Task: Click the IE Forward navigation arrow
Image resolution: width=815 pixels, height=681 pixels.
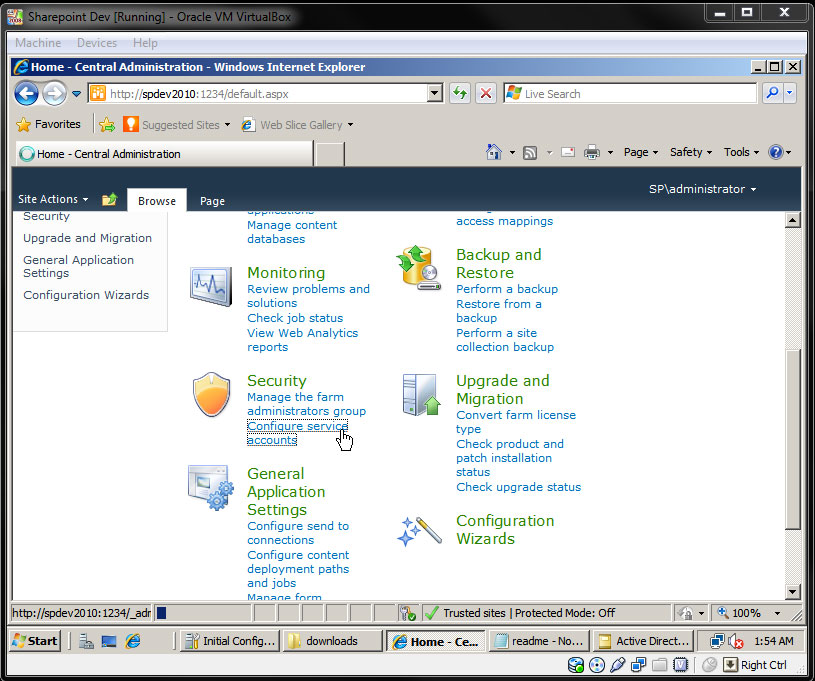Action: point(54,94)
